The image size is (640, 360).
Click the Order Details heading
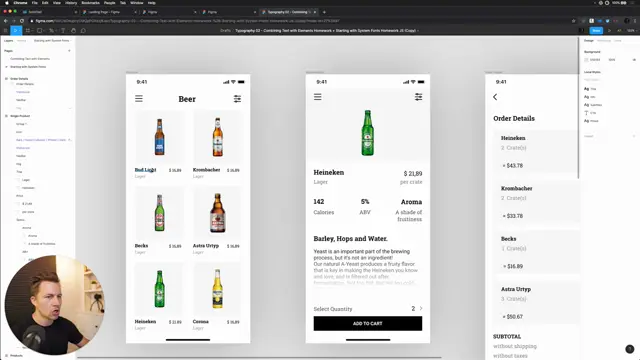click(514, 118)
